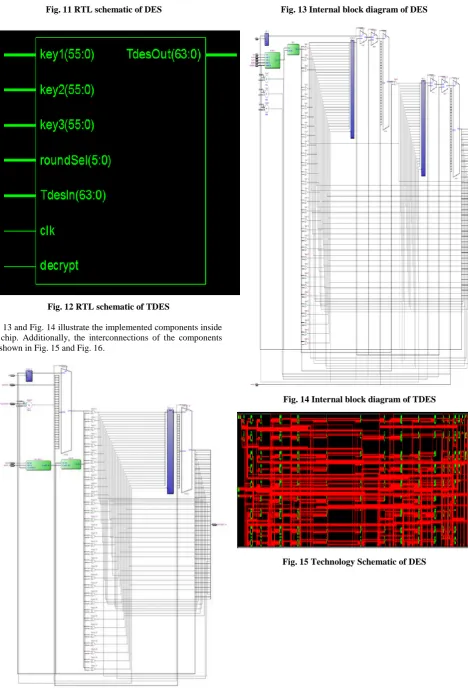Click the roundSel(5:0) port label
Image resolution: width=468 pixels, height=692 pixels.
pos(75,160)
